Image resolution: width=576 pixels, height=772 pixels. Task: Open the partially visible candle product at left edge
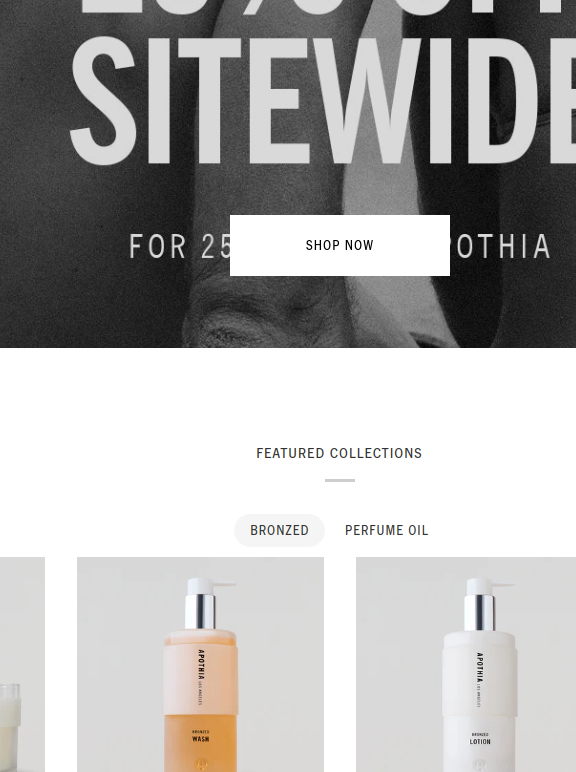pyautogui.click(x=22, y=665)
